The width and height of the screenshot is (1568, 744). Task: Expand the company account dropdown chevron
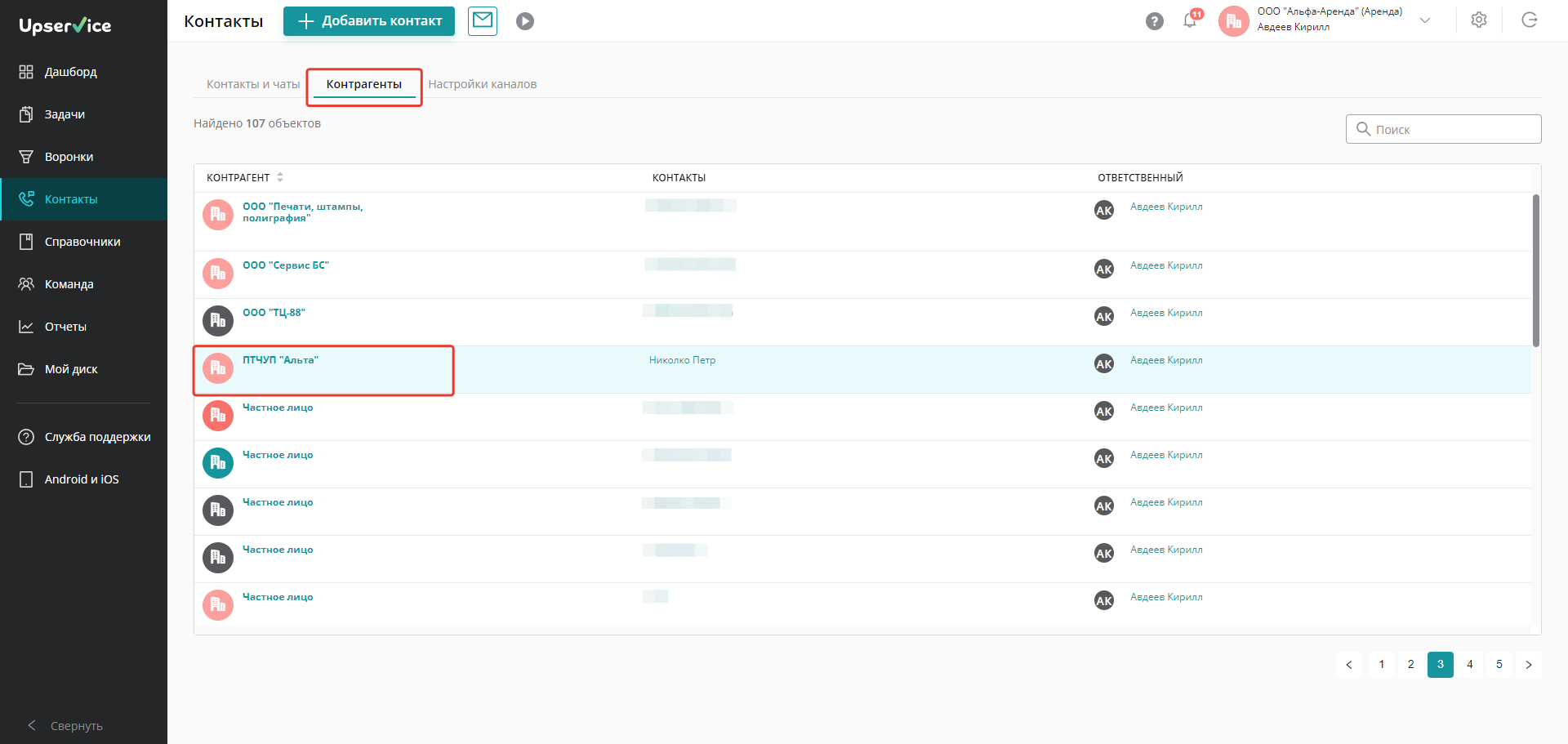[1425, 20]
